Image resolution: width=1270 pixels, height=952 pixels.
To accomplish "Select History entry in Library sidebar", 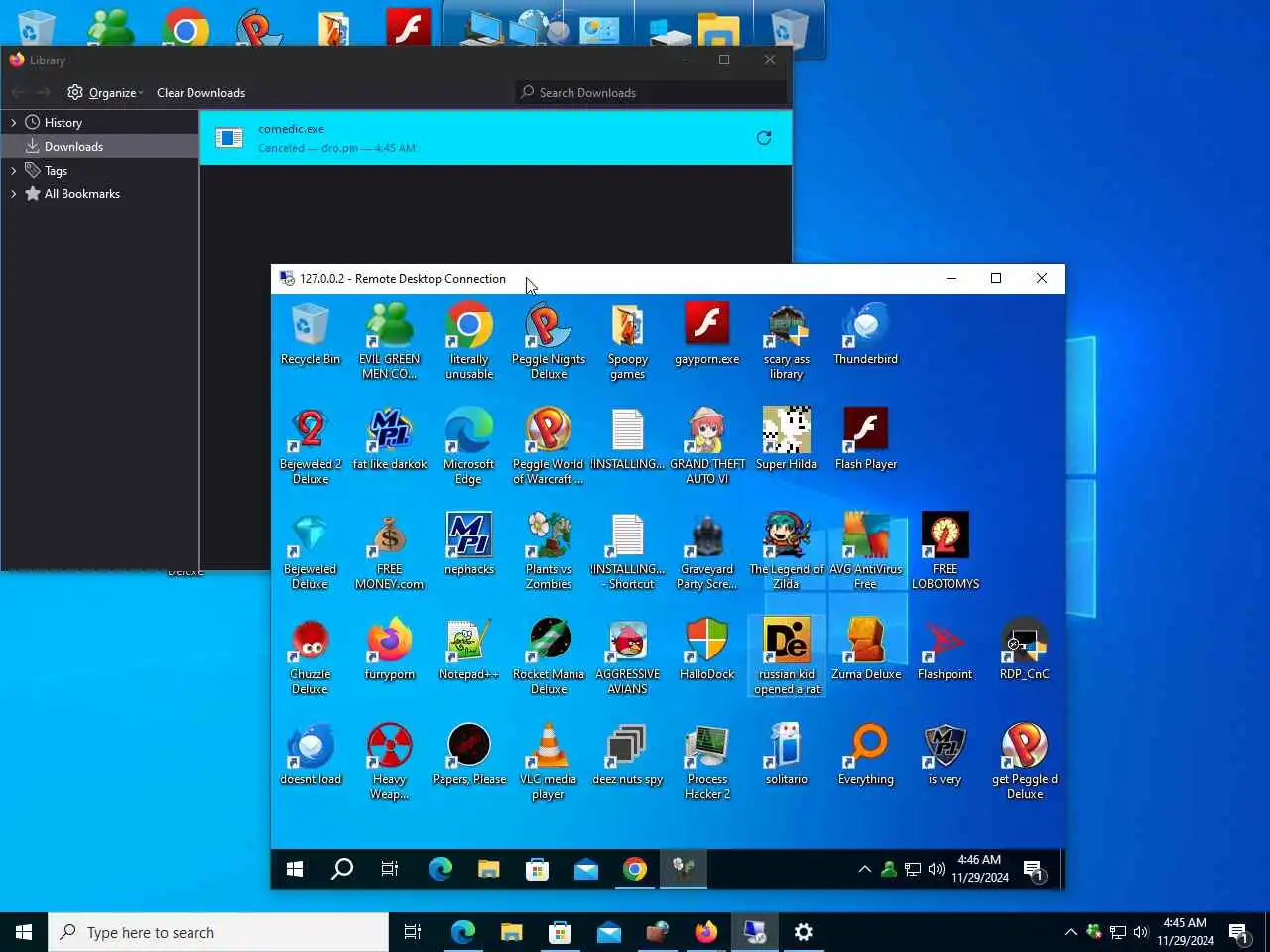I will click(x=63, y=123).
